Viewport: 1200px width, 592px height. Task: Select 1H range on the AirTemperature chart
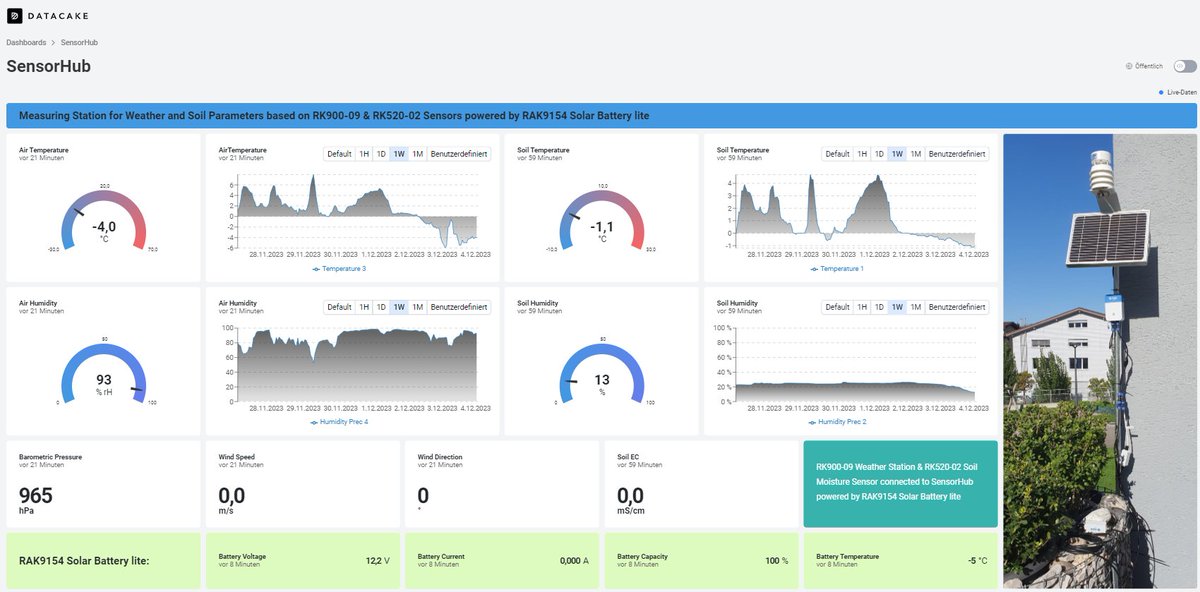[x=364, y=154]
